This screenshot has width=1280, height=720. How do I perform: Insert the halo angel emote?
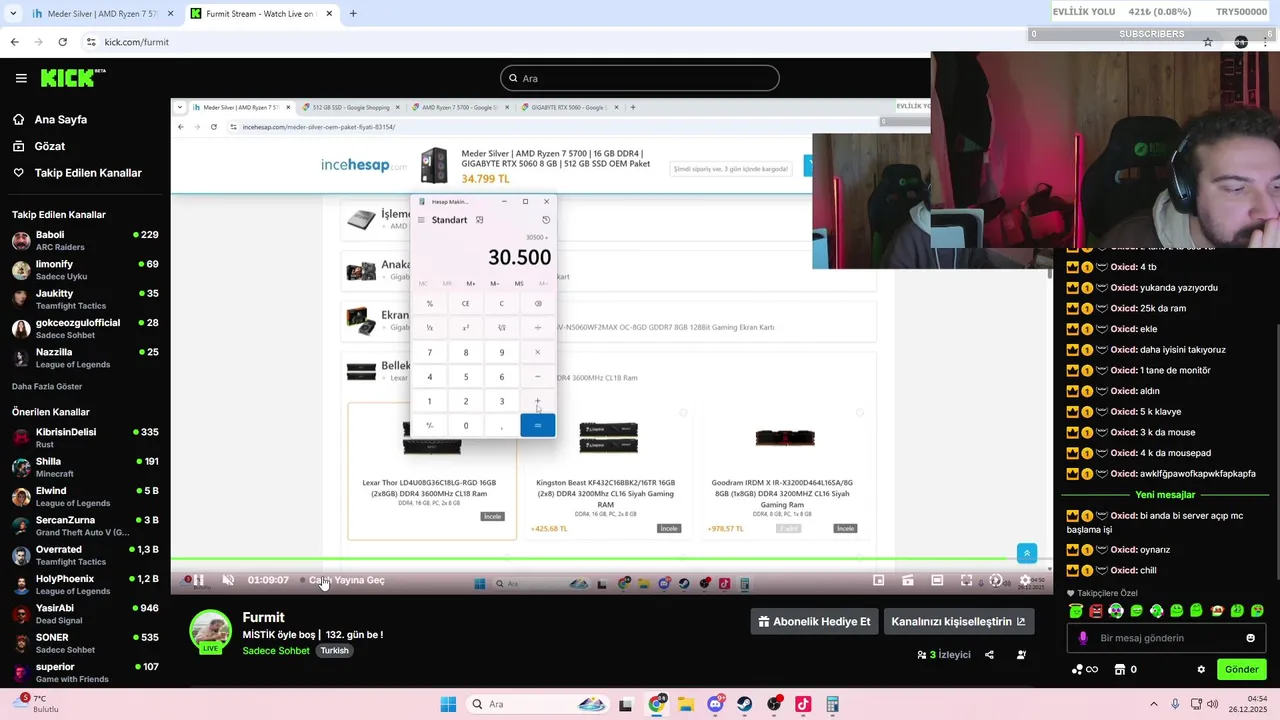1076,611
